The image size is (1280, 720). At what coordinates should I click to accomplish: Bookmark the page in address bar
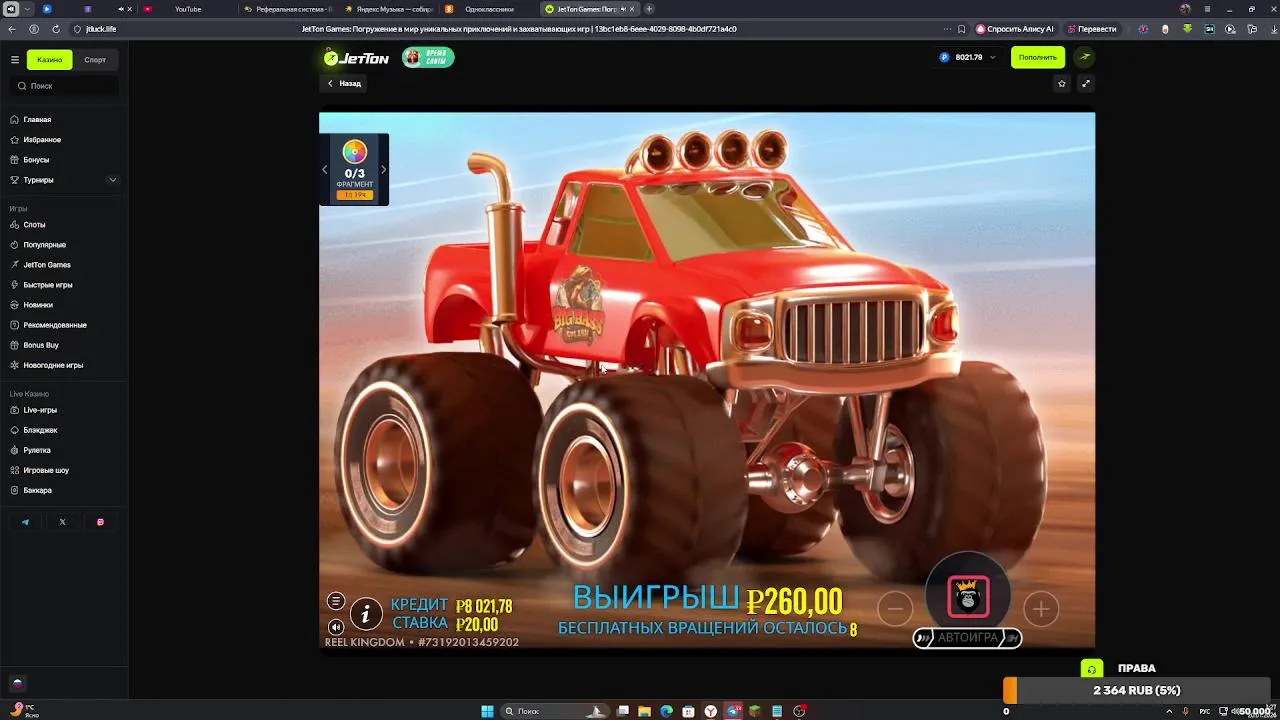click(962, 29)
